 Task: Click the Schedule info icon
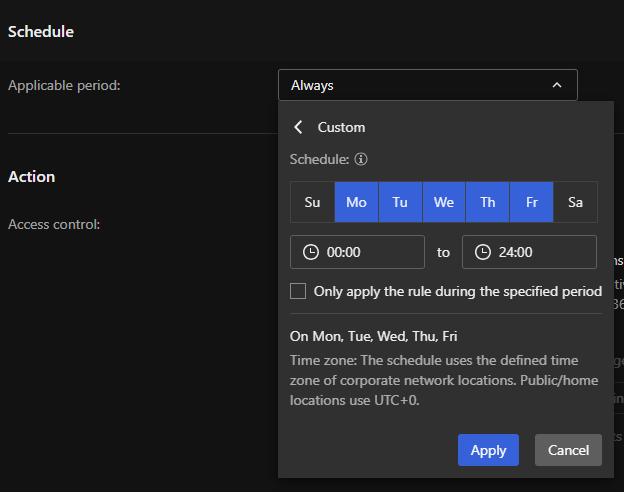click(361, 159)
